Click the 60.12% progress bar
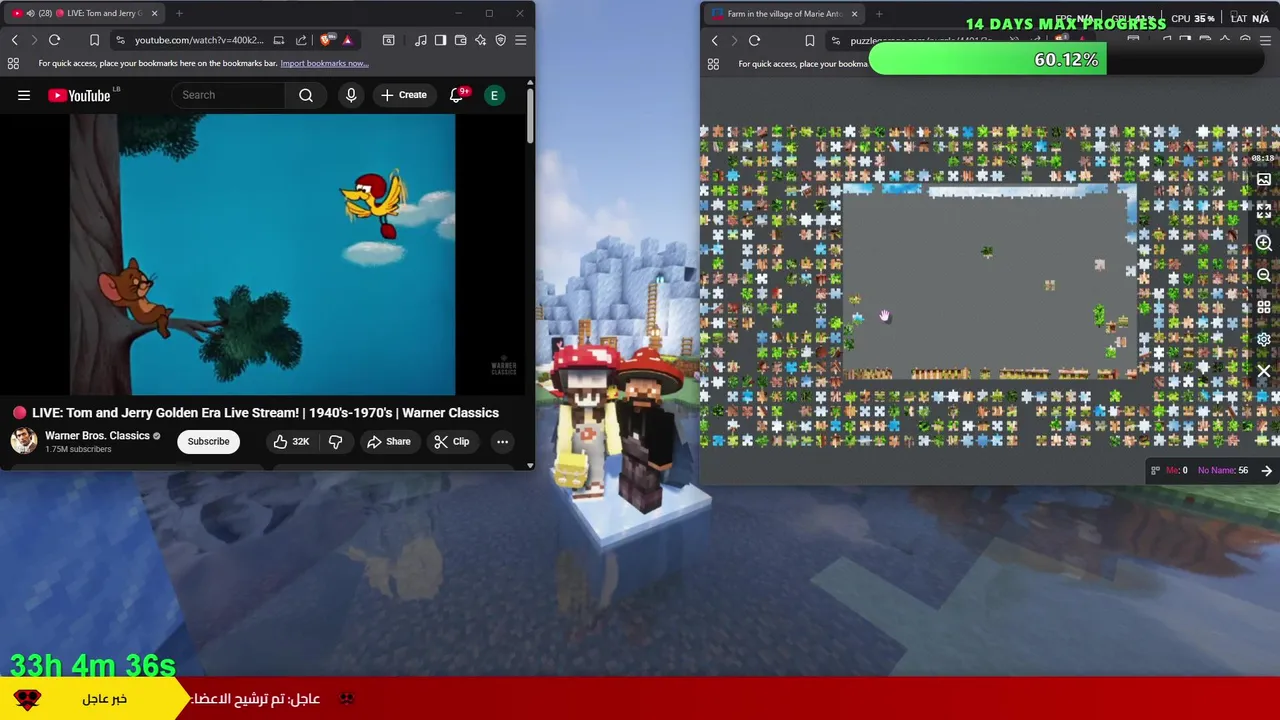This screenshot has width=1280, height=720. [x=1066, y=60]
